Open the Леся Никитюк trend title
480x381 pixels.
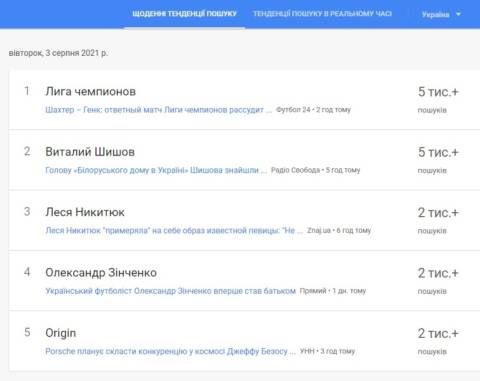[85, 212]
